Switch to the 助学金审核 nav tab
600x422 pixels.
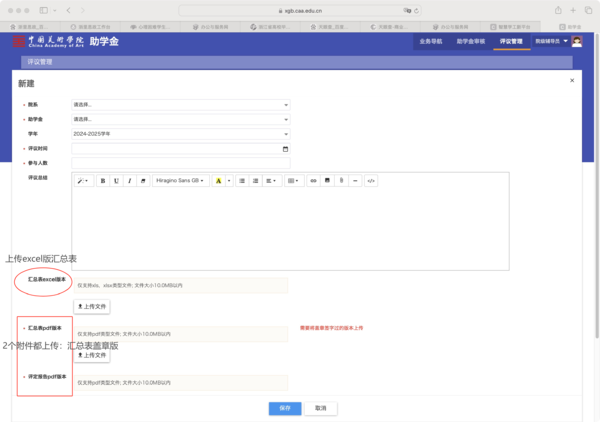(470, 41)
